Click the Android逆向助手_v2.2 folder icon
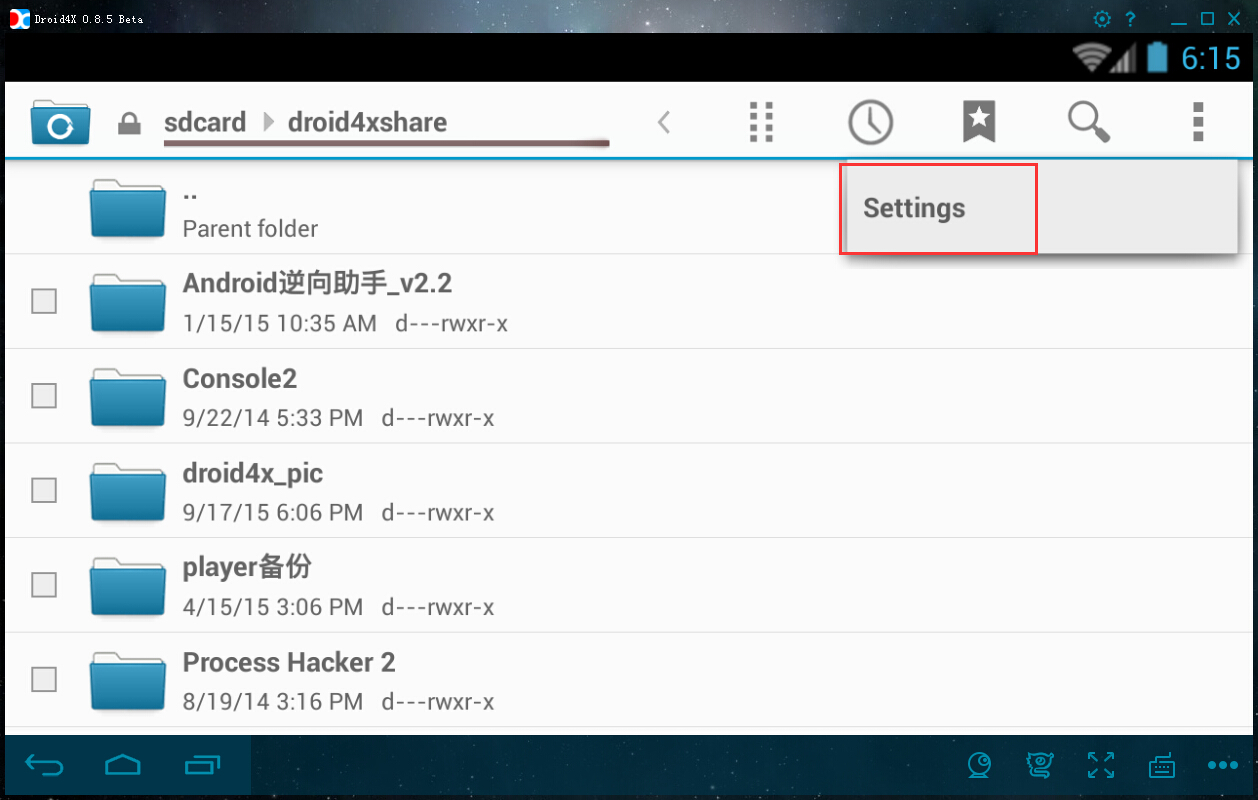Image resolution: width=1258 pixels, height=800 pixels. [127, 302]
